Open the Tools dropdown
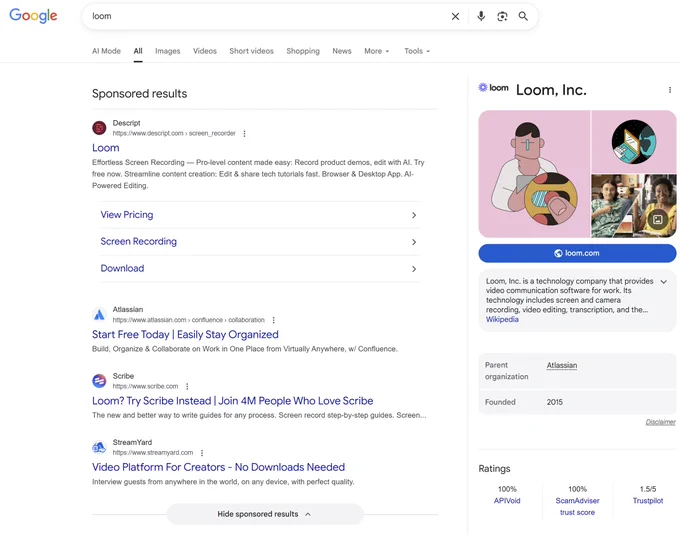680x535 pixels. coord(417,51)
